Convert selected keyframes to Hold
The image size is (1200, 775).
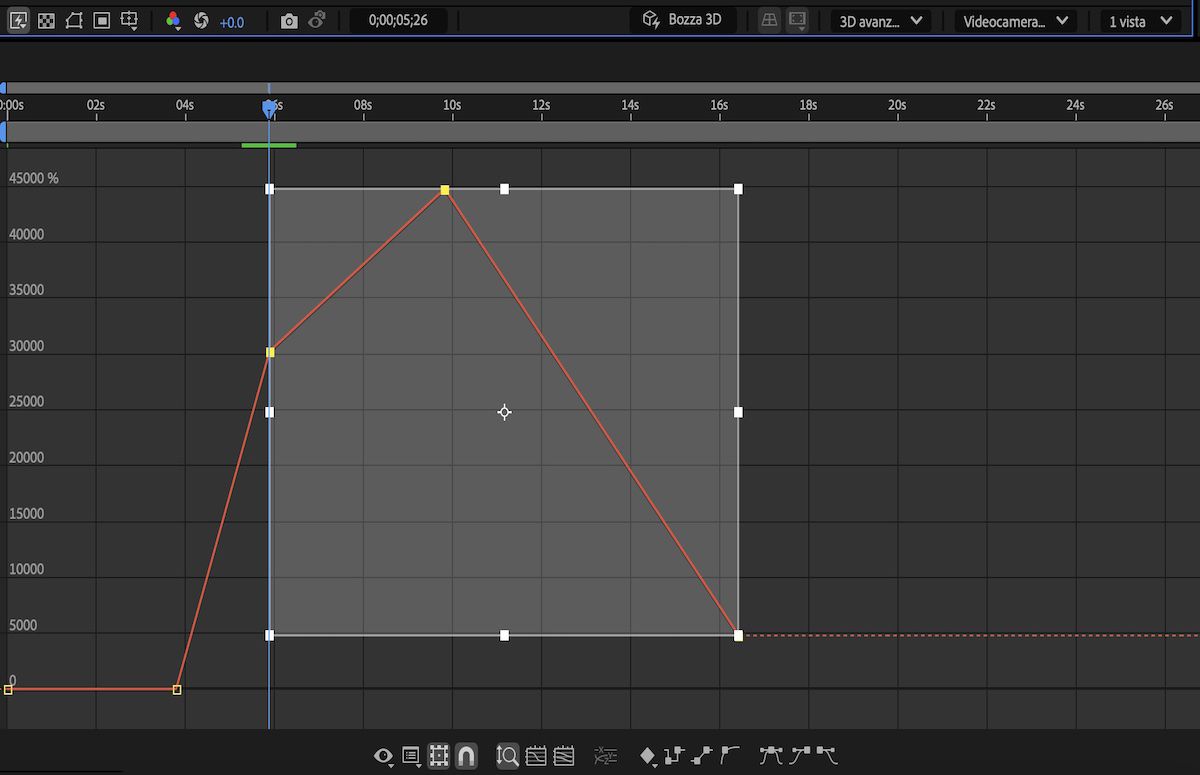675,756
